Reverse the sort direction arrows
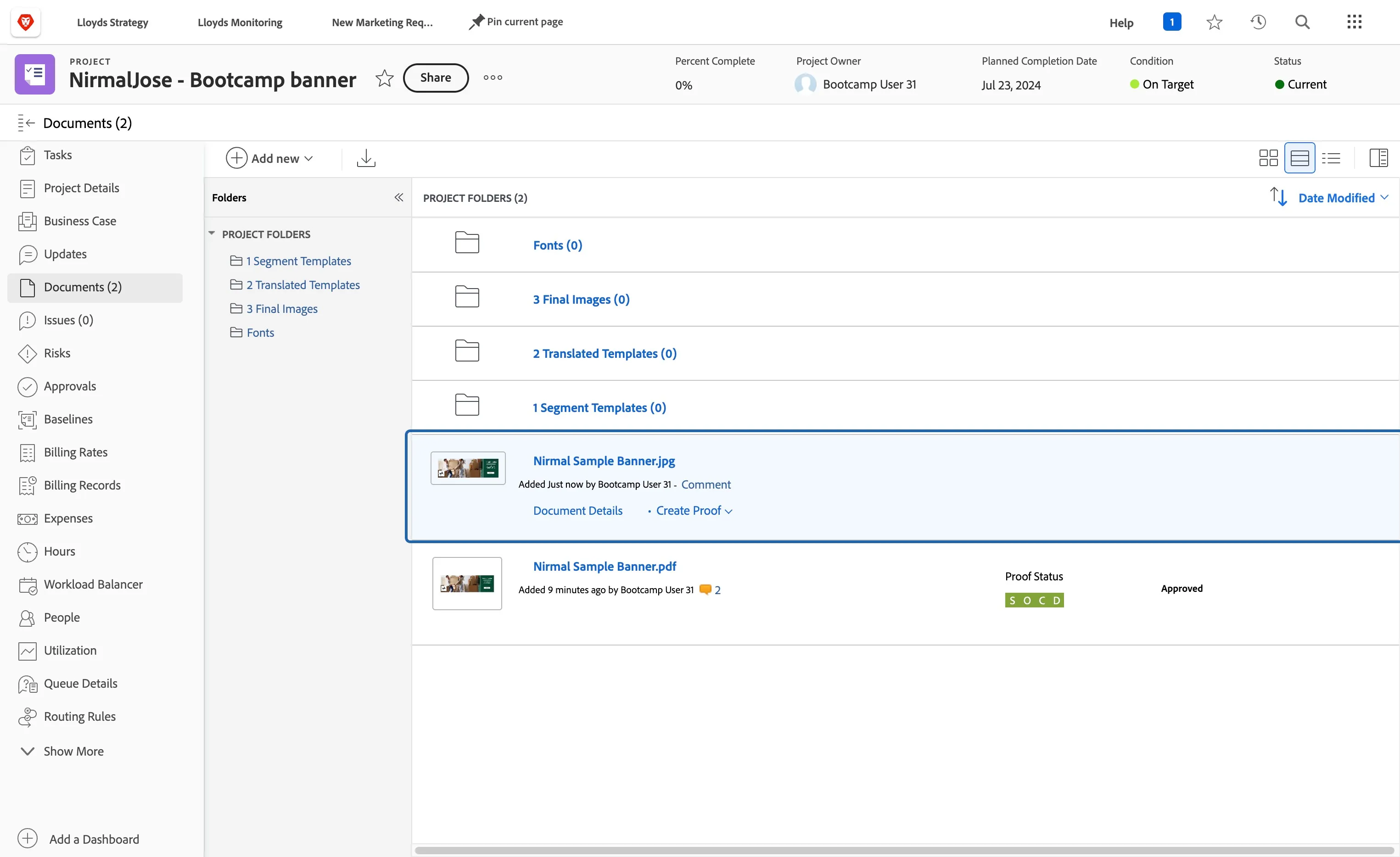Screen dimensions: 1400x857 (1278, 197)
